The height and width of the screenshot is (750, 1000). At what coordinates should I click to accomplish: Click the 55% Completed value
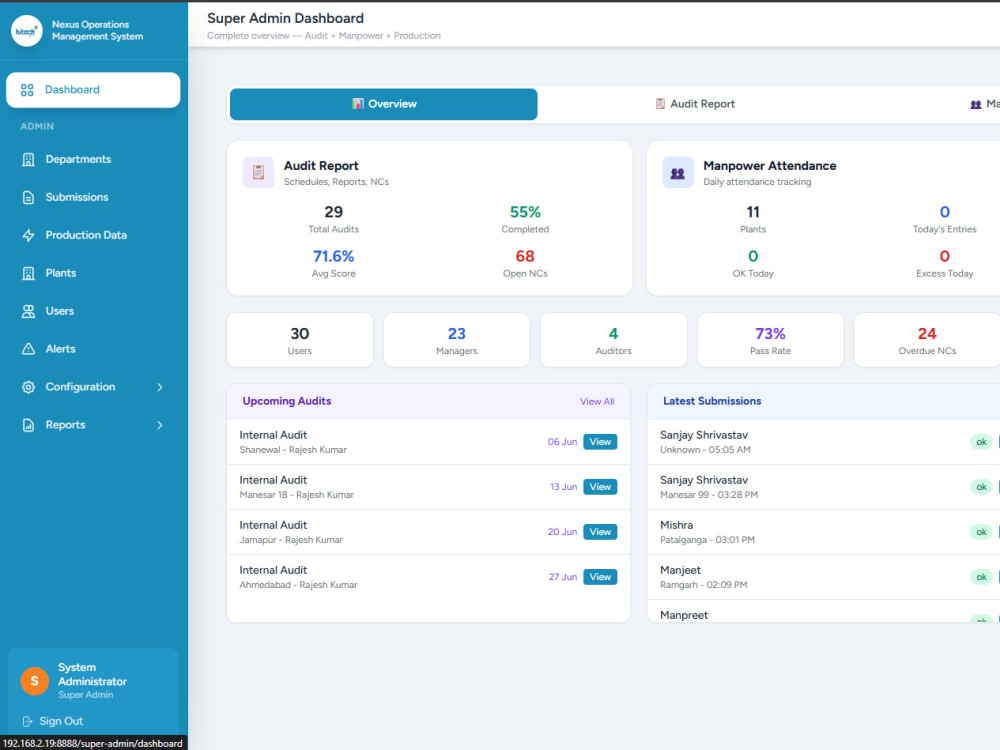(525, 212)
